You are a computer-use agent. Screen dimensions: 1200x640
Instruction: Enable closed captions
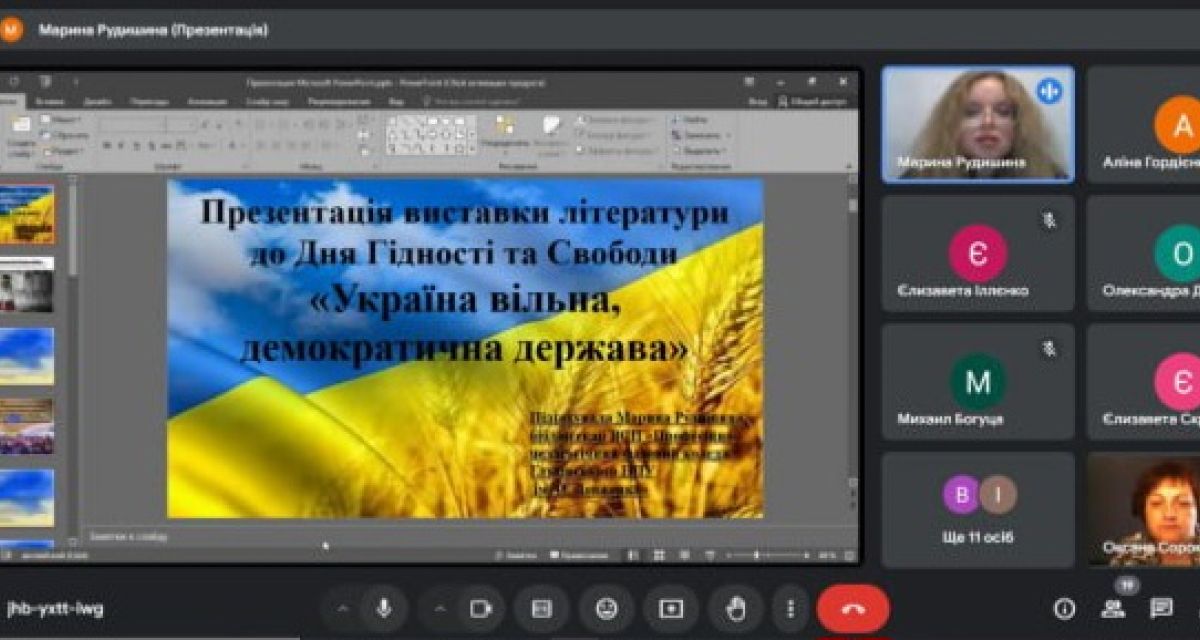tap(541, 608)
